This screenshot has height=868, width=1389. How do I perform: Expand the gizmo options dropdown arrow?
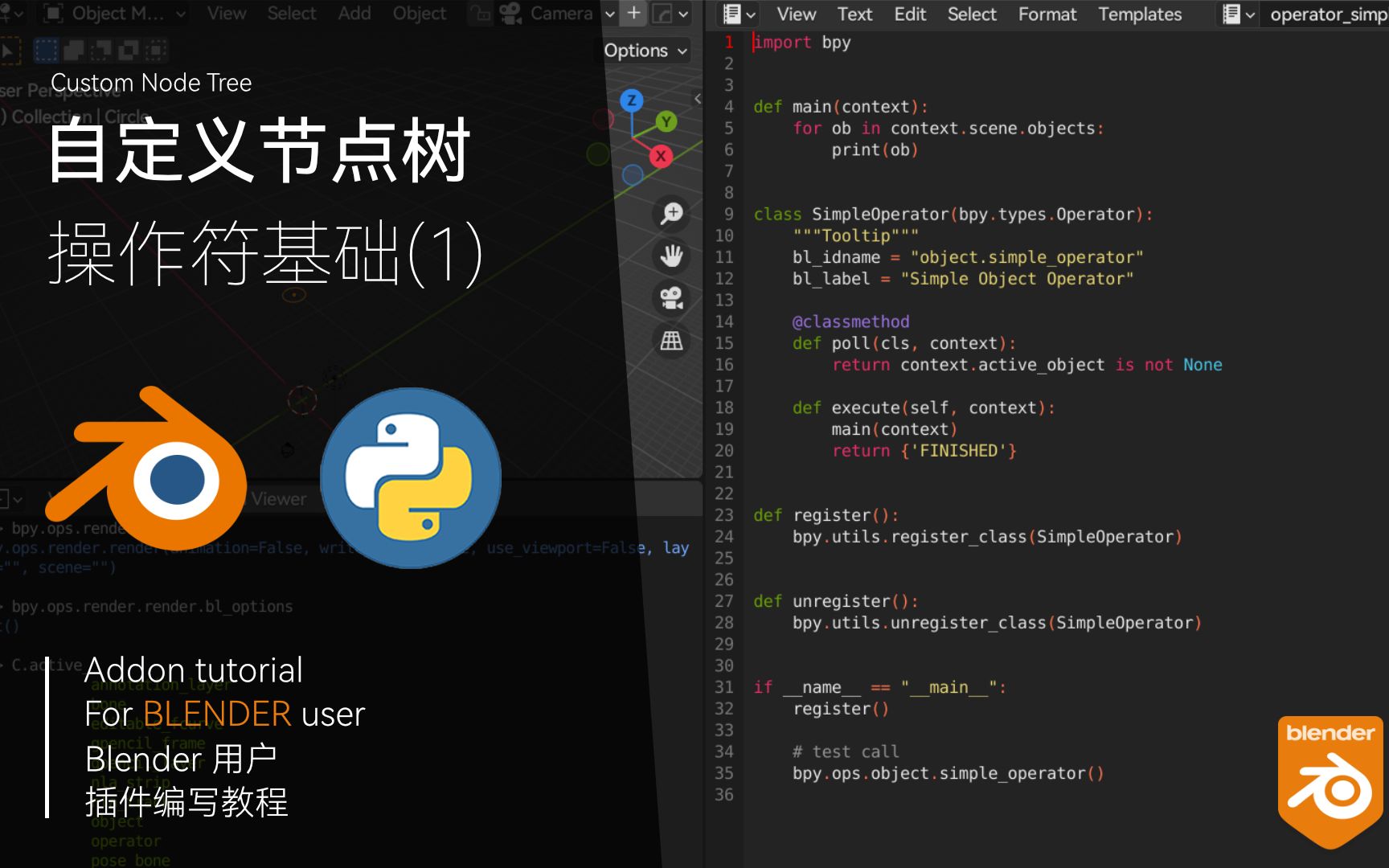683,13
